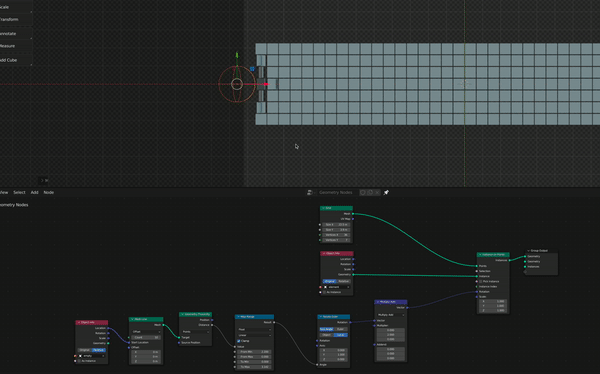Switch Rotate Euler to Euler mode
The height and width of the screenshot is (374, 600).
coord(340,329)
